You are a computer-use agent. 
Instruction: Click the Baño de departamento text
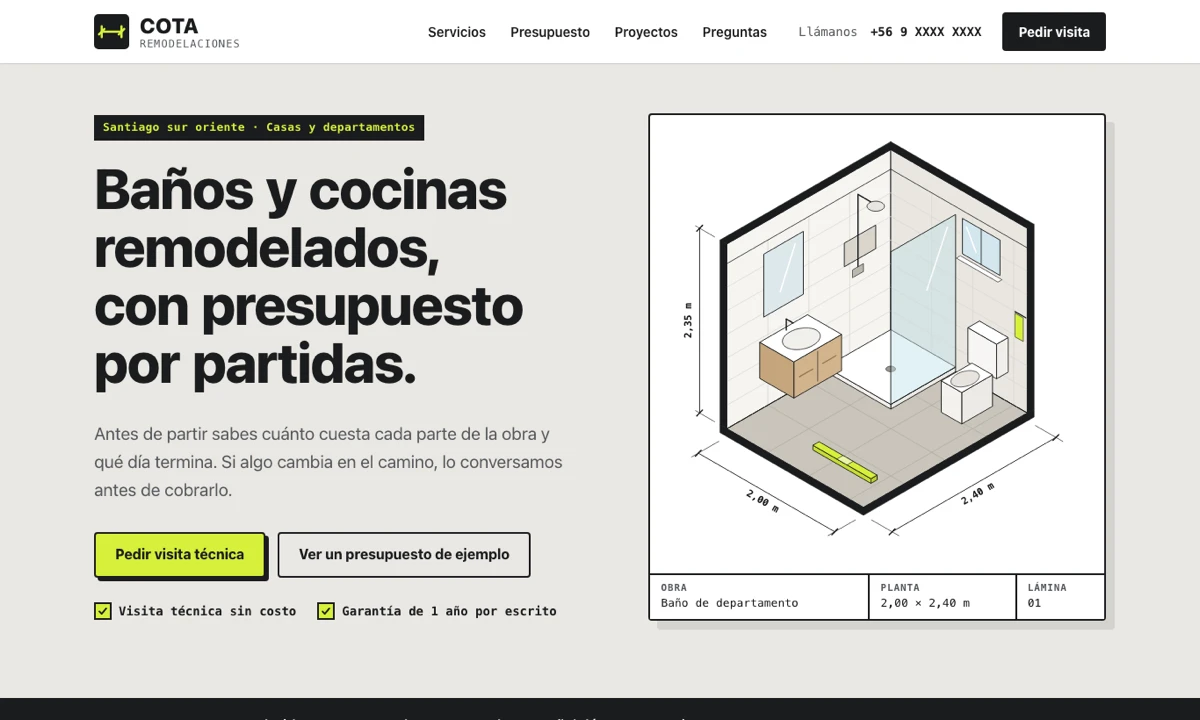730,603
